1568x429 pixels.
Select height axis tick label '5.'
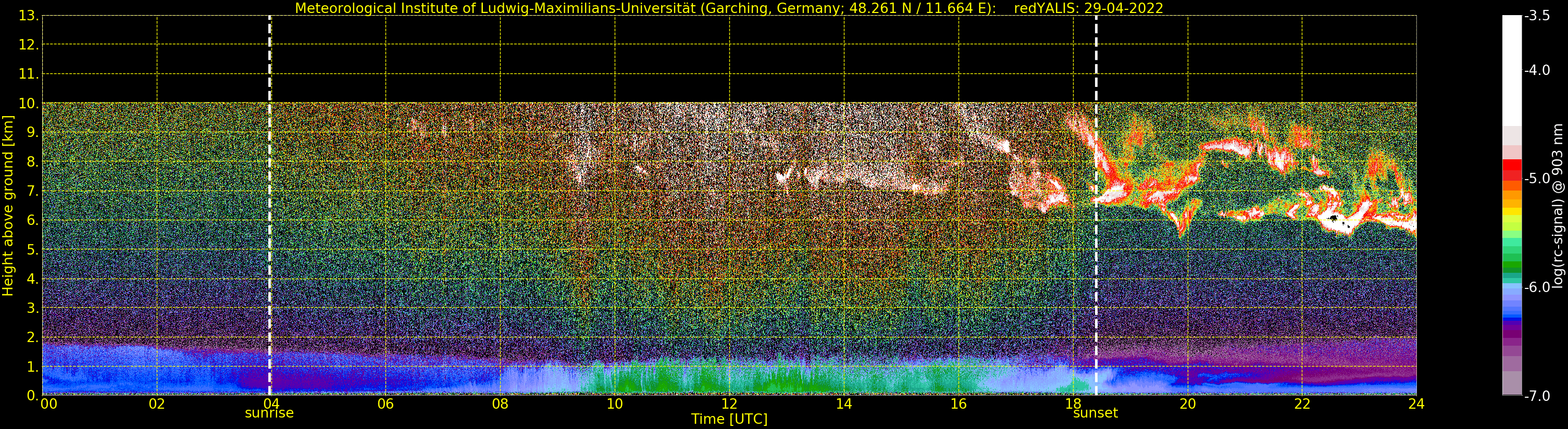point(33,249)
